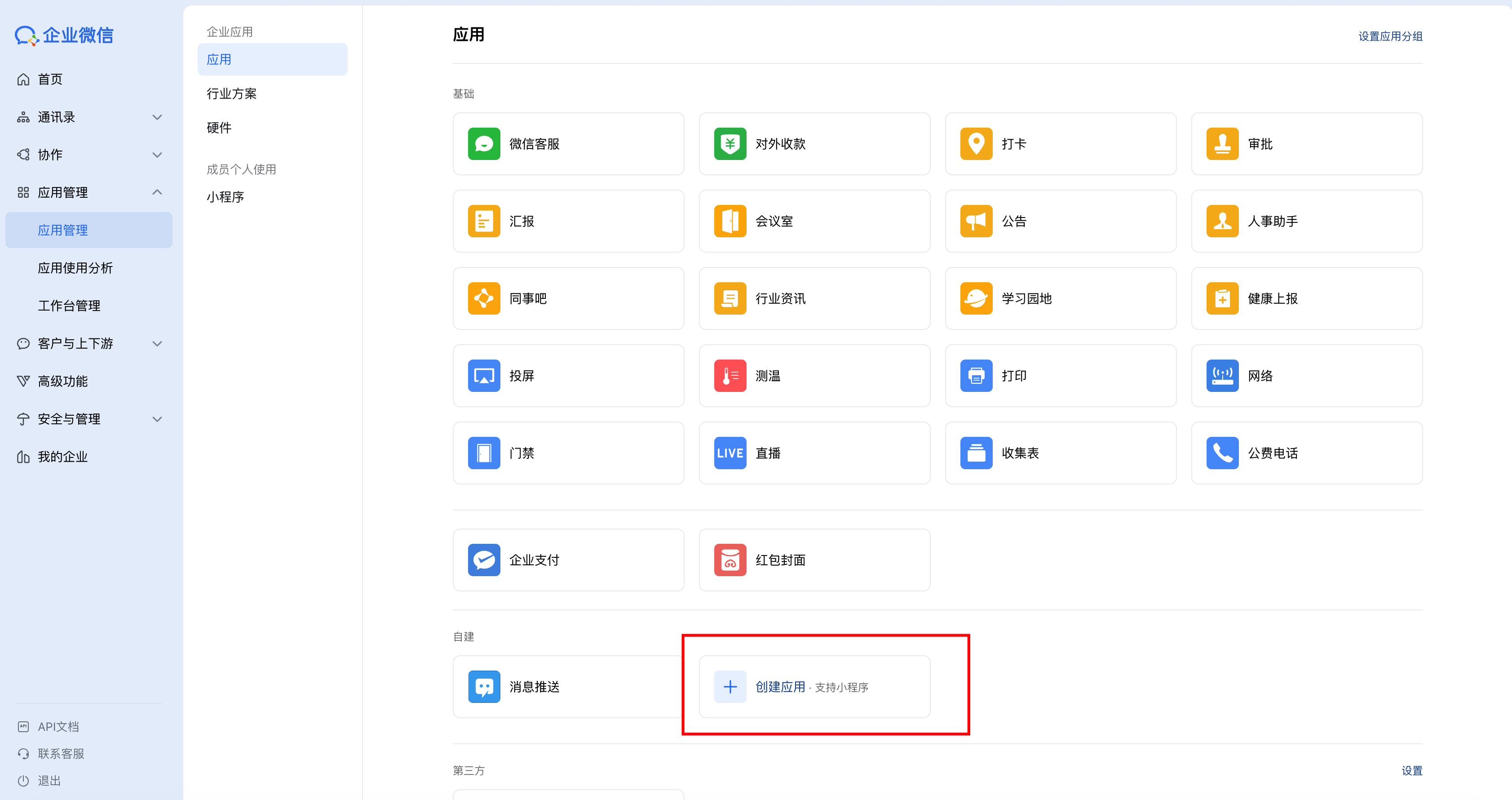This screenshot has height=800, width=1512.
Task: Open 应用使用分析 in the sidebar
Action: 75,268
